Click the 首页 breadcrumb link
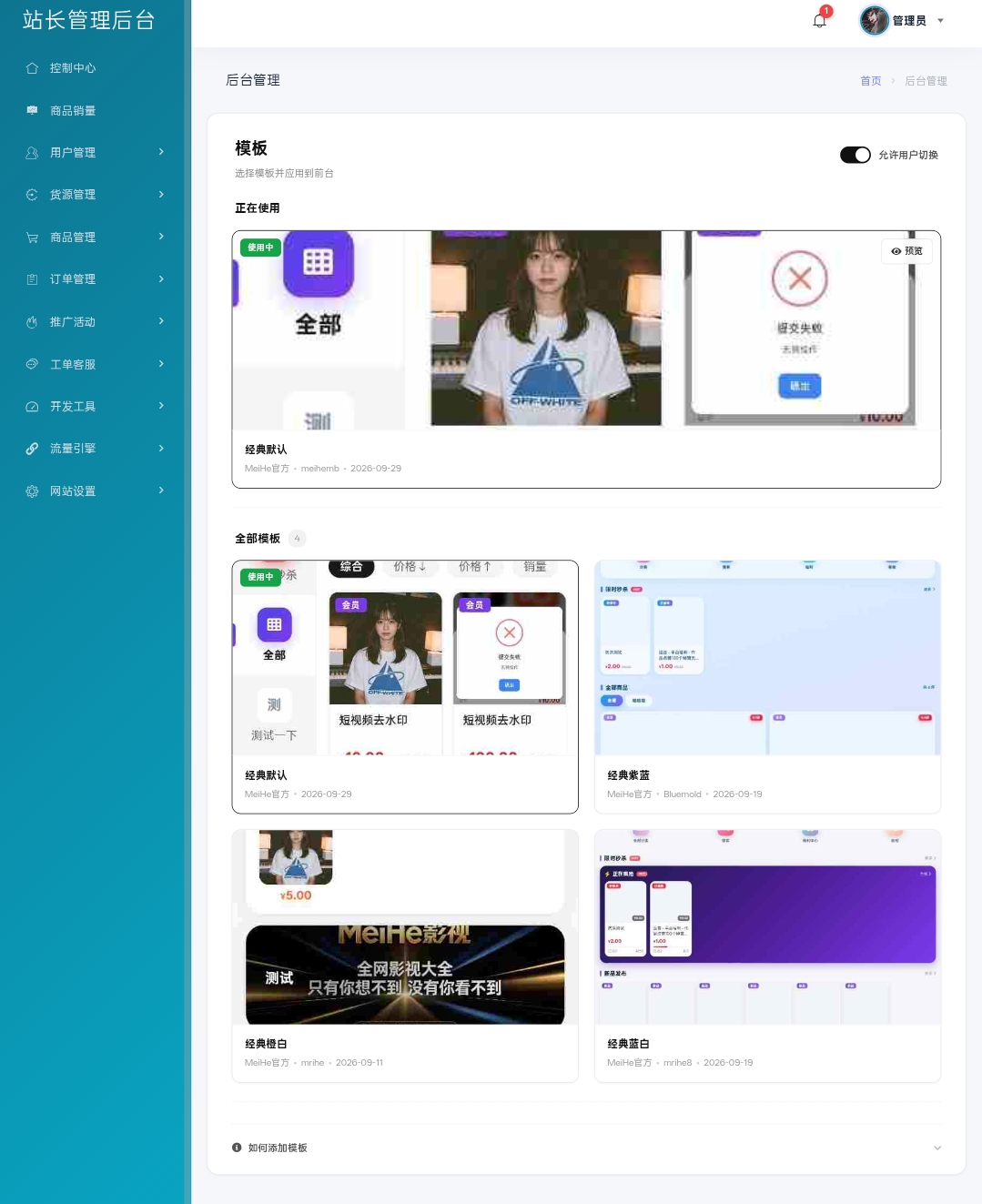 point(871,81)
